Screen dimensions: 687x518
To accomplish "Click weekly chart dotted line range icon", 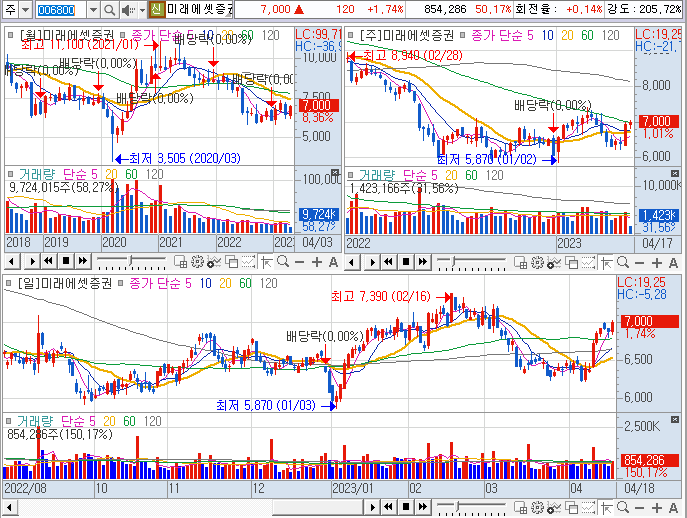I will 588,262.
